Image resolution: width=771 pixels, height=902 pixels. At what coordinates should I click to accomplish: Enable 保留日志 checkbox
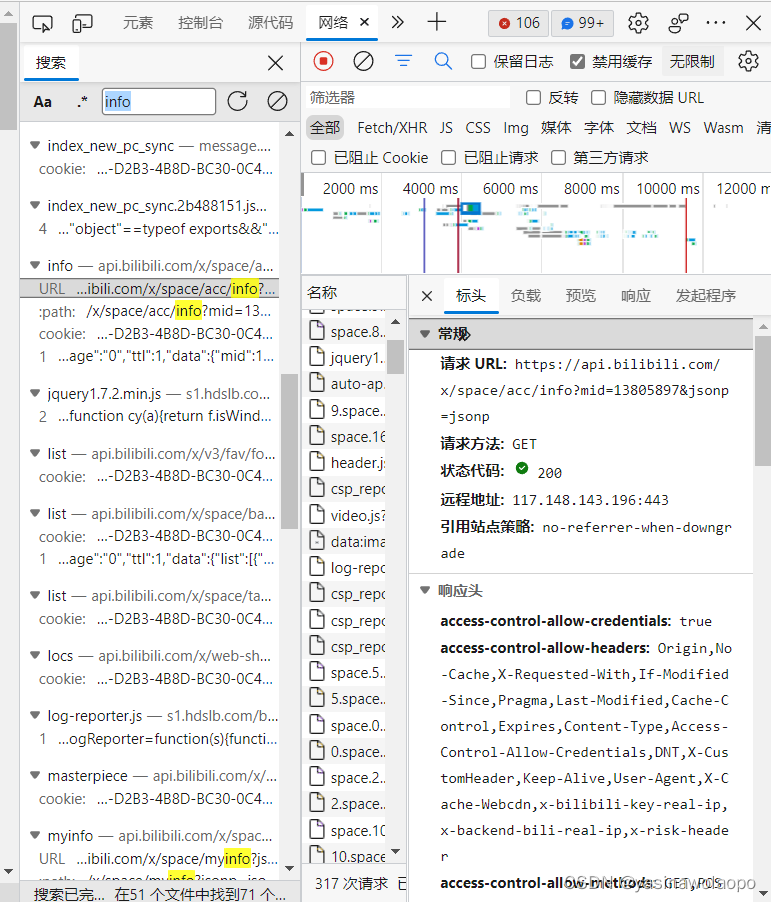coord(478,62)
